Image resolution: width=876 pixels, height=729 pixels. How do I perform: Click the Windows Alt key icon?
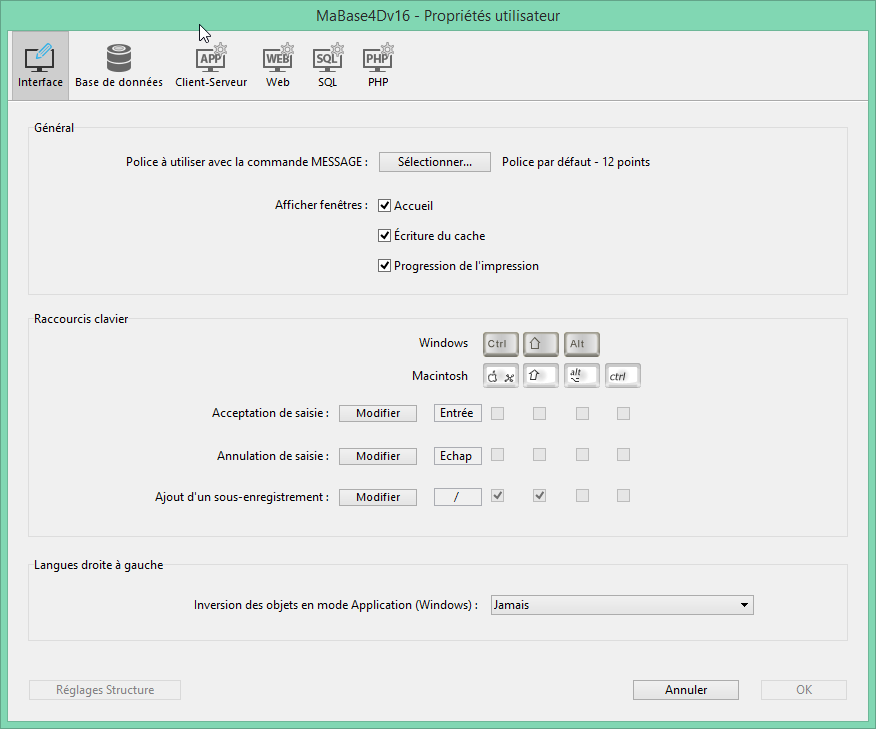point(581,344)
